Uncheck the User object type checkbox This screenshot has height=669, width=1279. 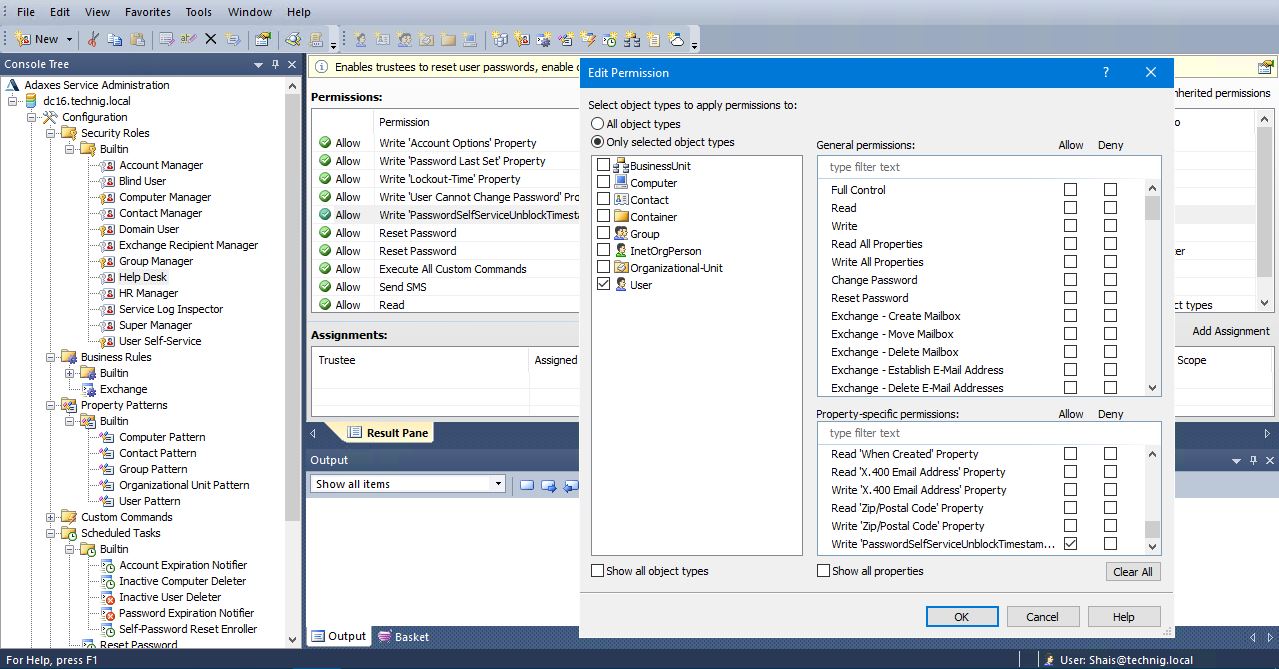[x=603, y=284]
